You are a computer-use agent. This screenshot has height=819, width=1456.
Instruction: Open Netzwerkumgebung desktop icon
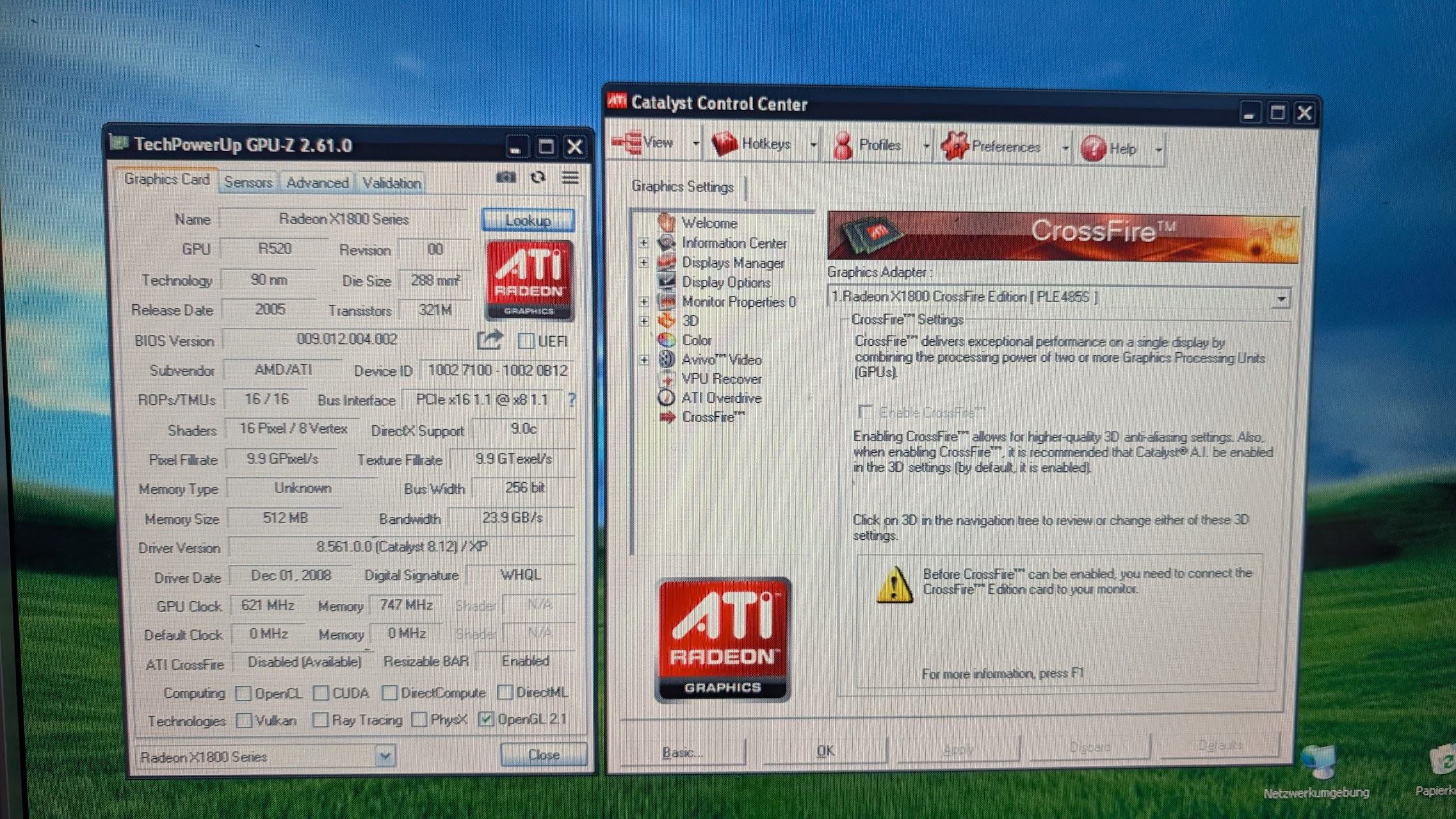(1318, 763)
